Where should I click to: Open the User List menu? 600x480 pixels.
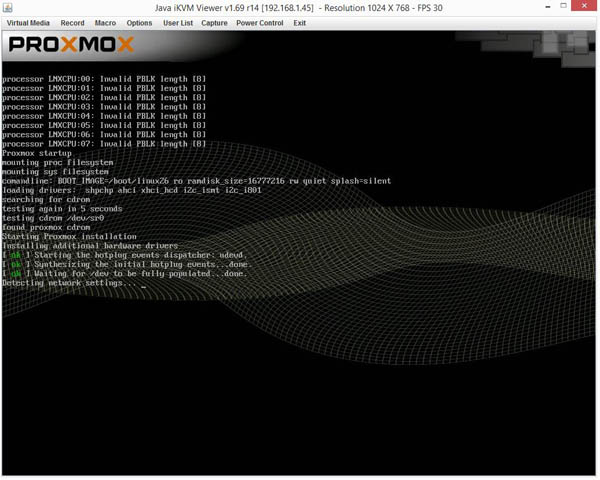(178, 23)
